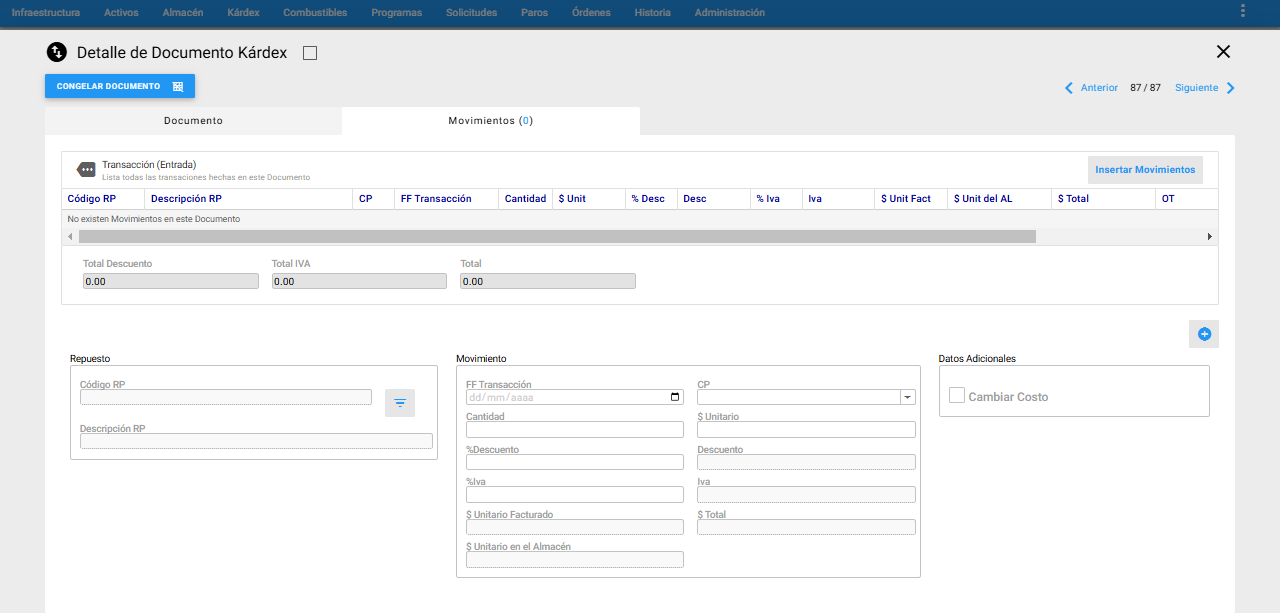Click the FF Transacción column header
Viewport: 1280px width, 613px height.
(446, 199)
